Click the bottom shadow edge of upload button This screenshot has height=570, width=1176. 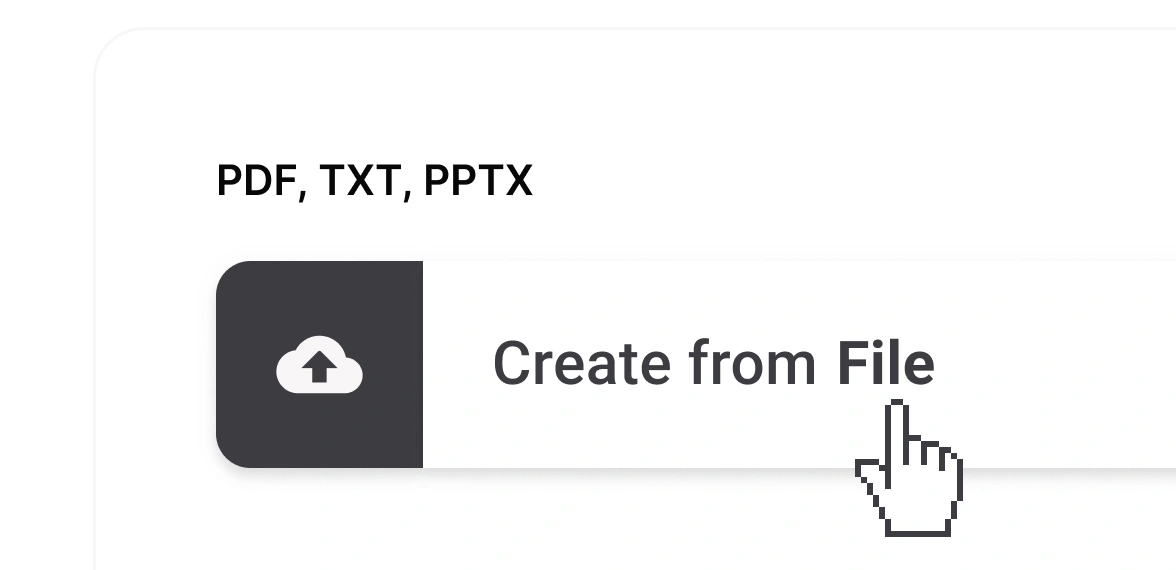(x=700, y=469)
